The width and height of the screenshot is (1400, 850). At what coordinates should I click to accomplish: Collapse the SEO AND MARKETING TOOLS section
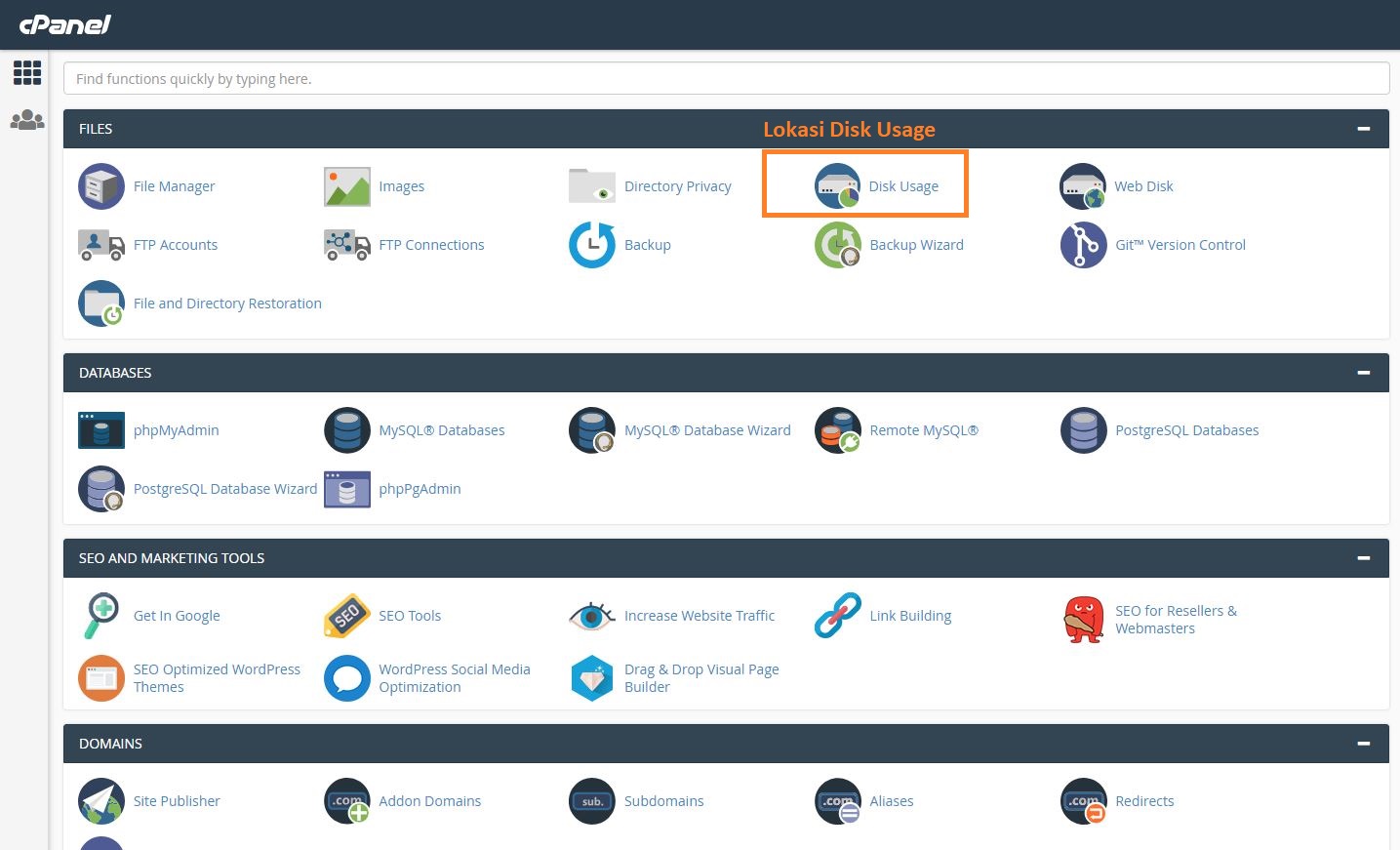(x=1362, y=557)
